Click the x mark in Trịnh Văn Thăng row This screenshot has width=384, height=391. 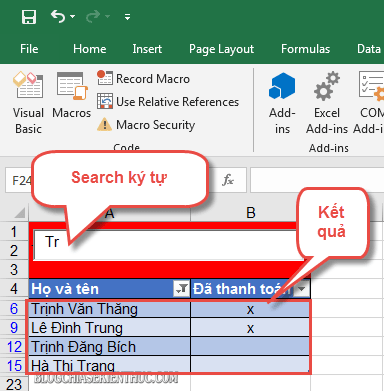(250, 309)
